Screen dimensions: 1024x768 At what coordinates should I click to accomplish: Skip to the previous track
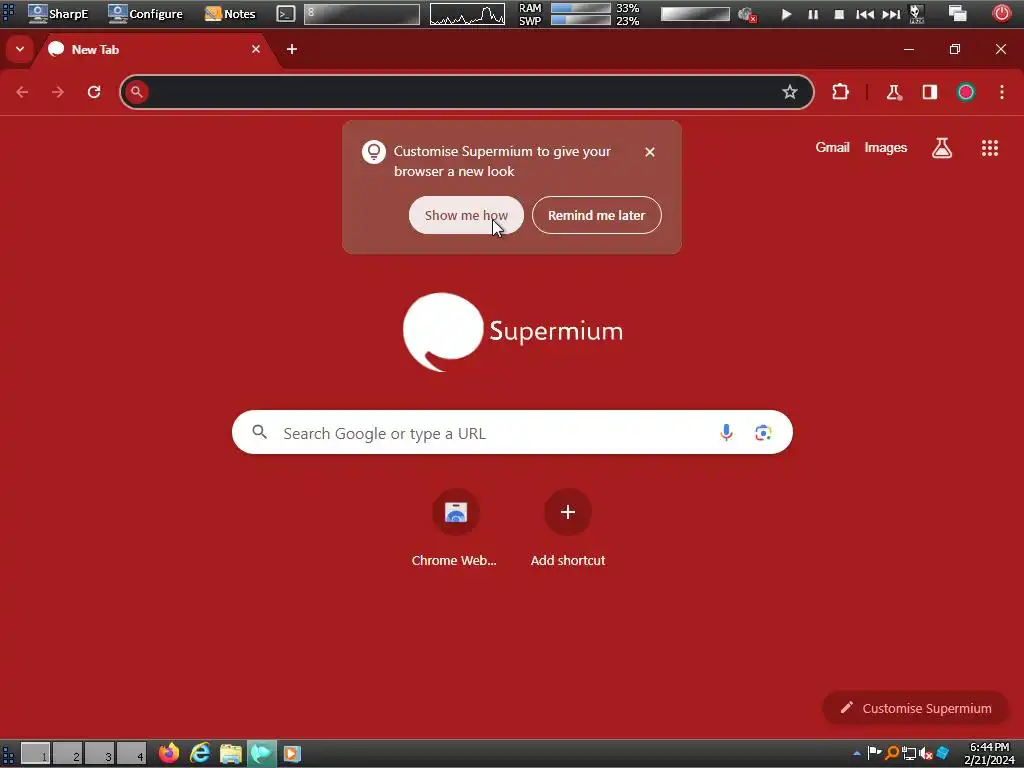[865, 14]
